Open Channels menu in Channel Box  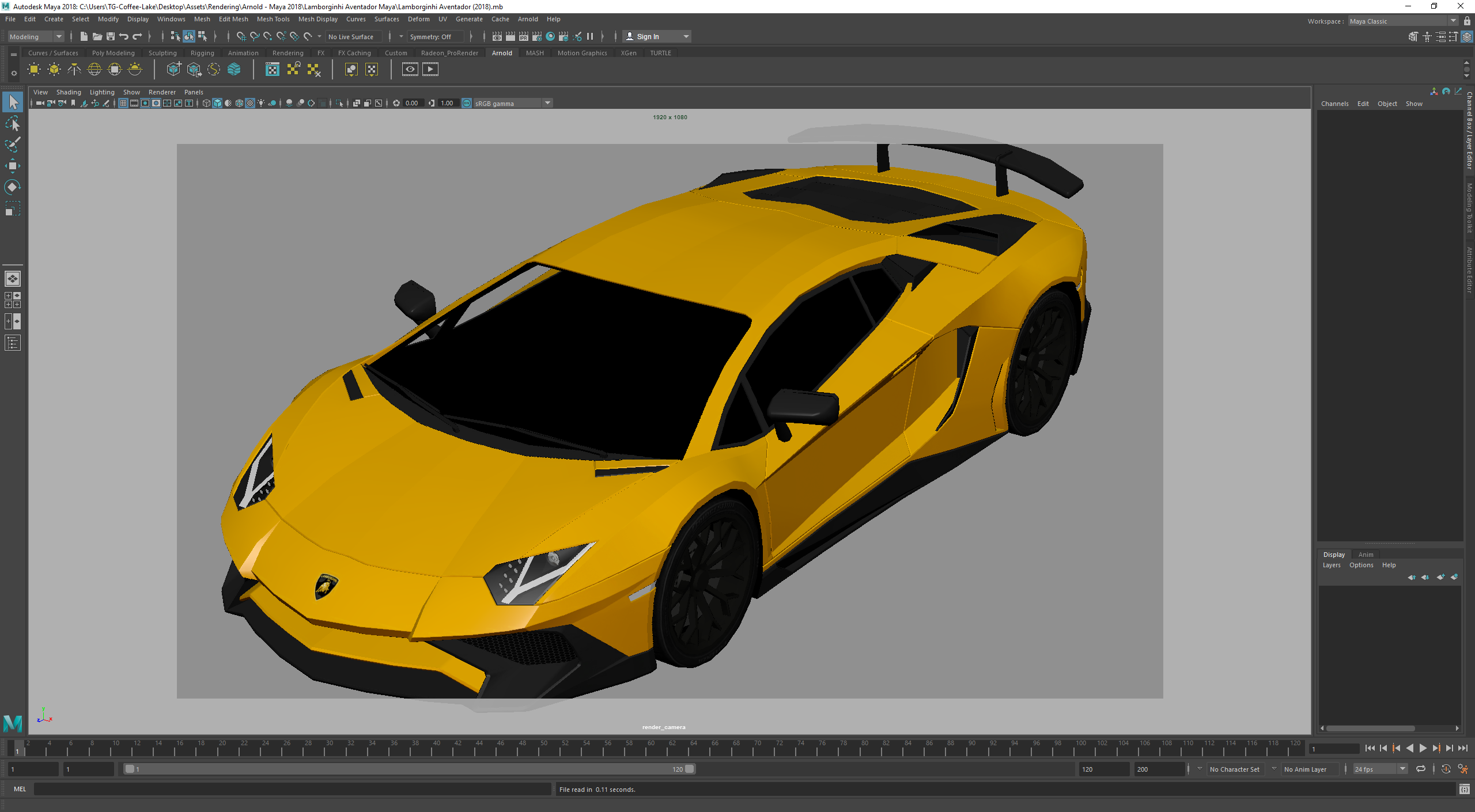coord(1334,104)
